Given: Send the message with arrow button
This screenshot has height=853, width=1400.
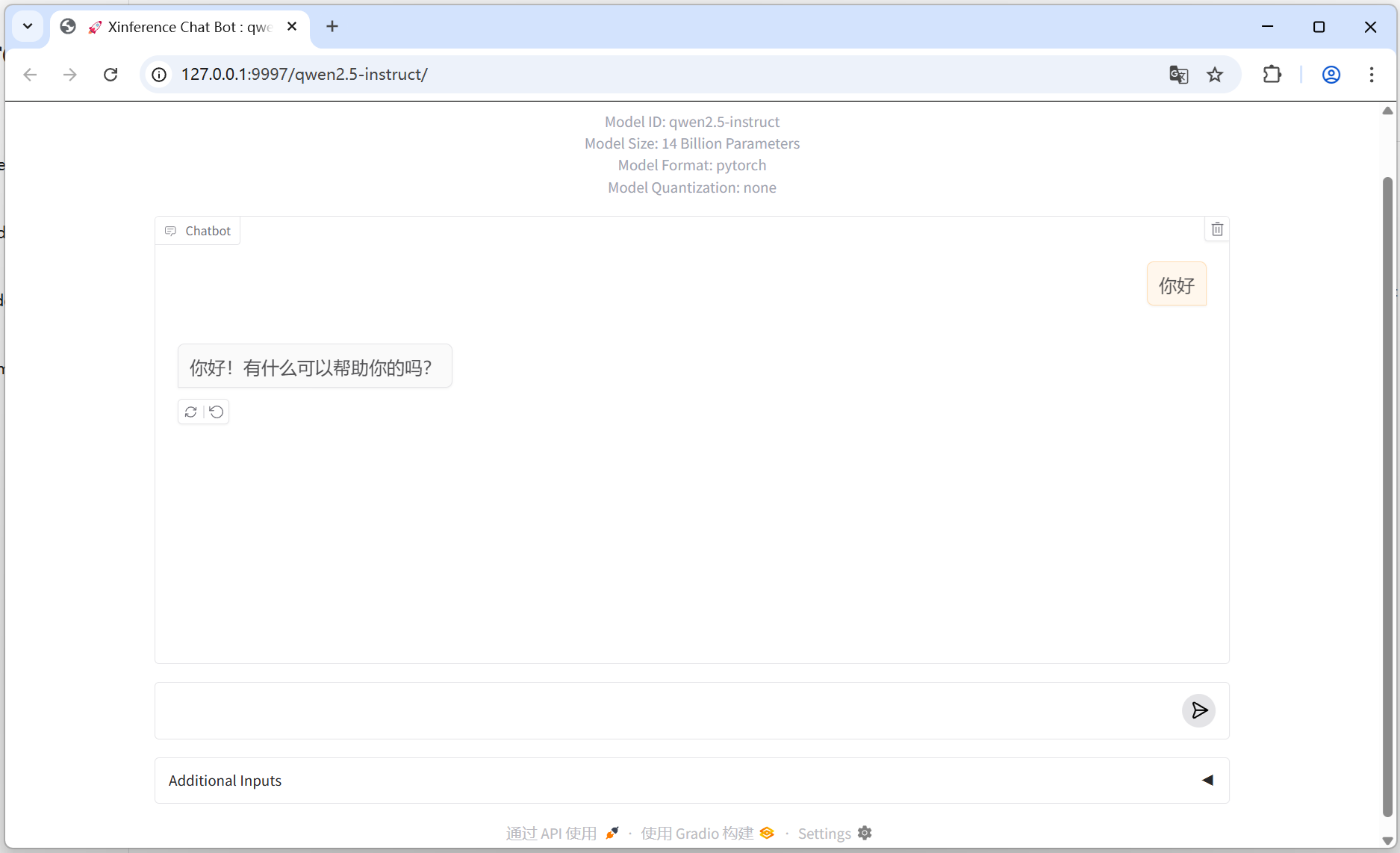Looking at the screenshot, I should click(1198, 710).
